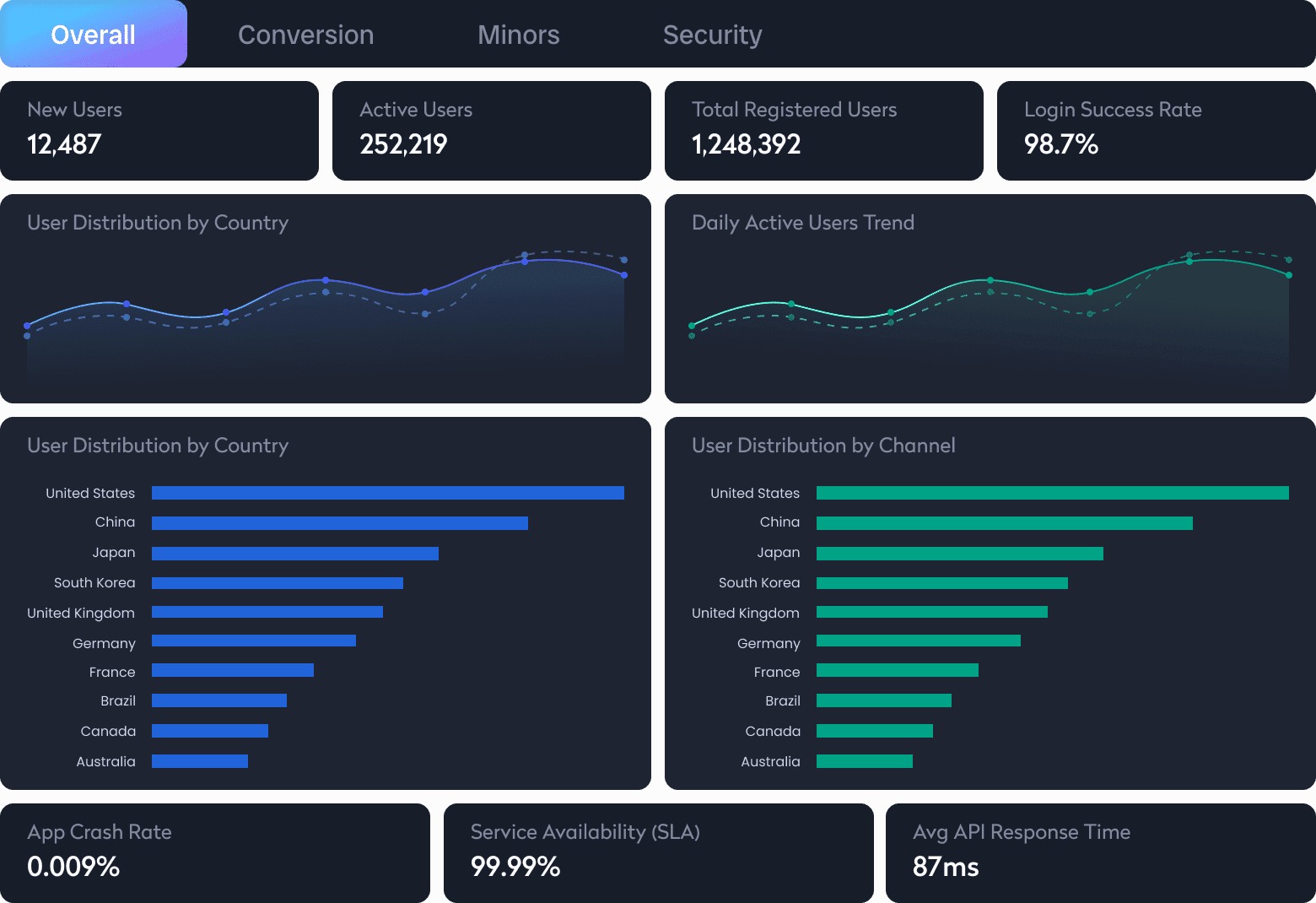Click the United States bar in country distribution
Viewport: 1316px width, 903px height.
click(x=387, y=492)
